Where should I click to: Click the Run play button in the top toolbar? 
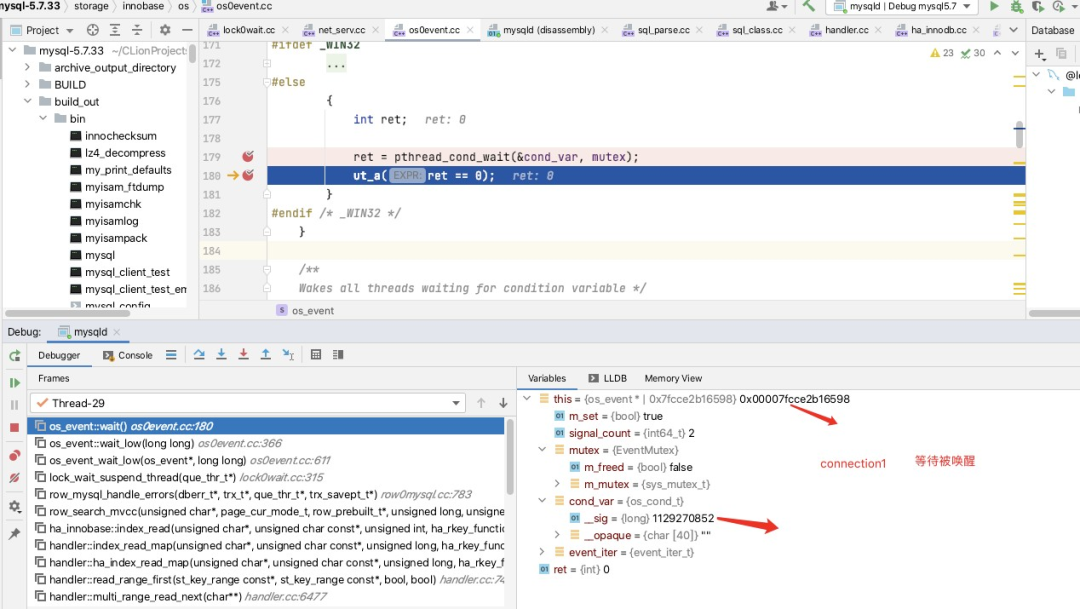click(994, 6)
